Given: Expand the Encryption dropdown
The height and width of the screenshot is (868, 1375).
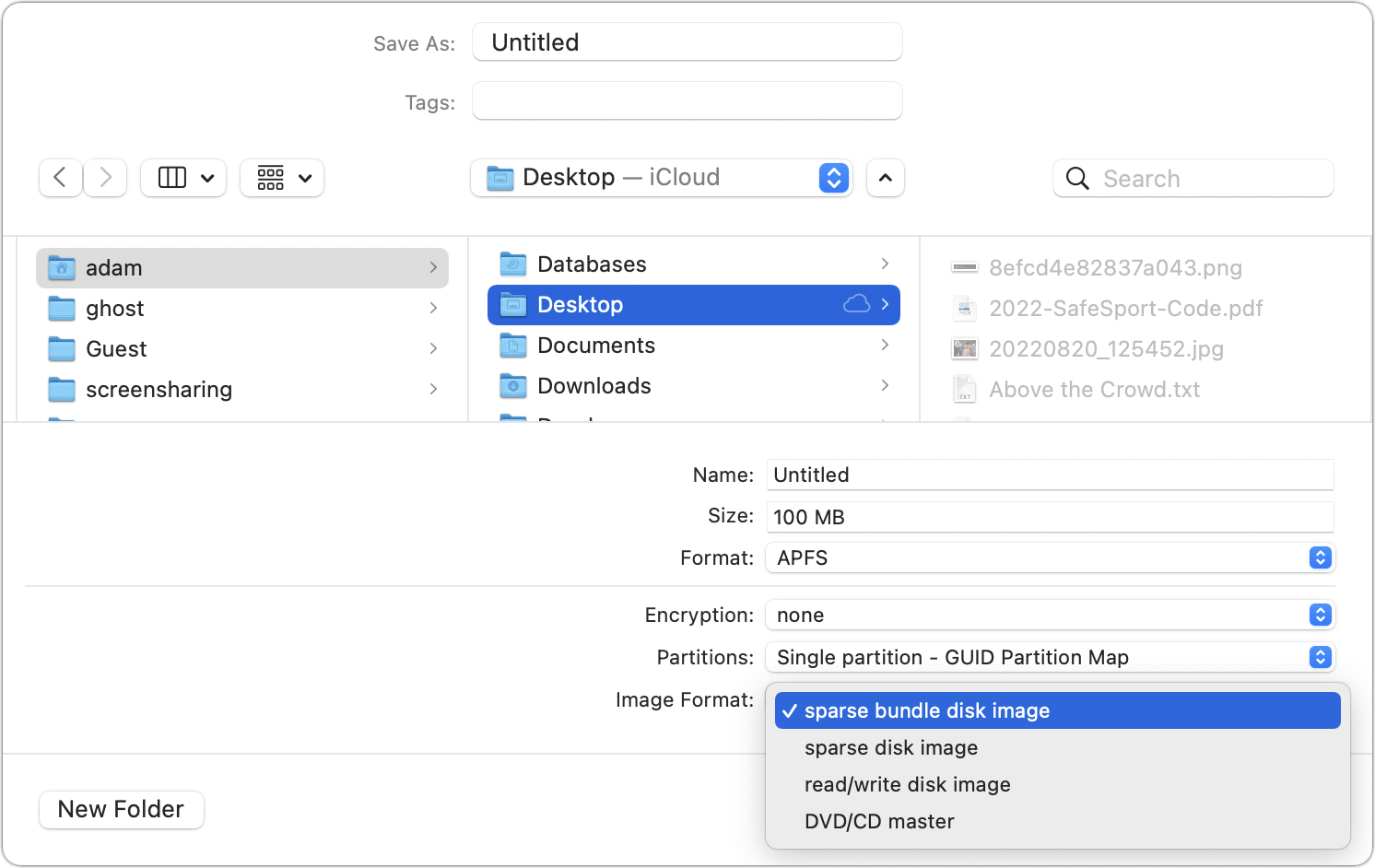Looking at the screenshot, I should [x=1050, y=615].
